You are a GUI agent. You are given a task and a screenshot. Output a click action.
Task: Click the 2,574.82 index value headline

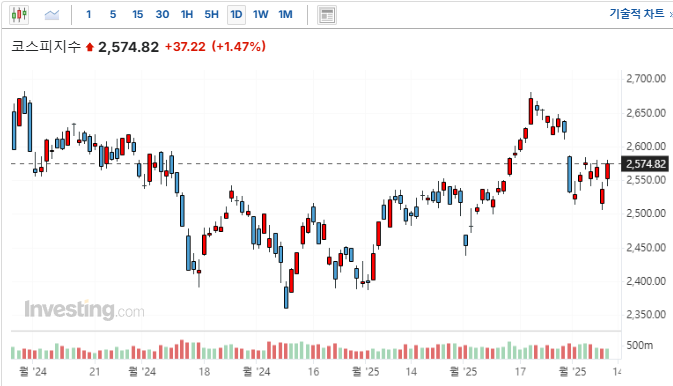point(128,47)
